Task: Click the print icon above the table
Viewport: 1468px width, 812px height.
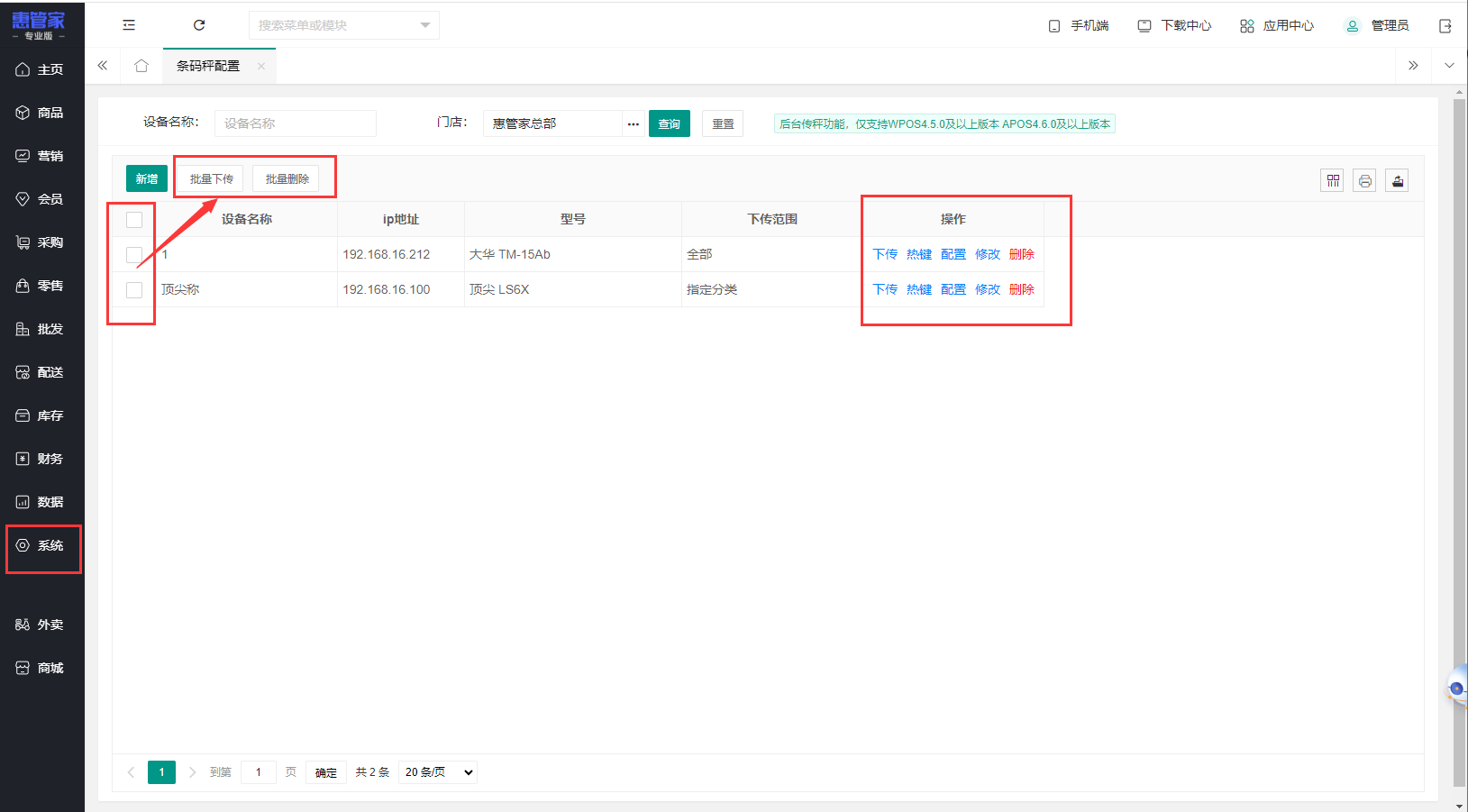Action: point(1365,180)
